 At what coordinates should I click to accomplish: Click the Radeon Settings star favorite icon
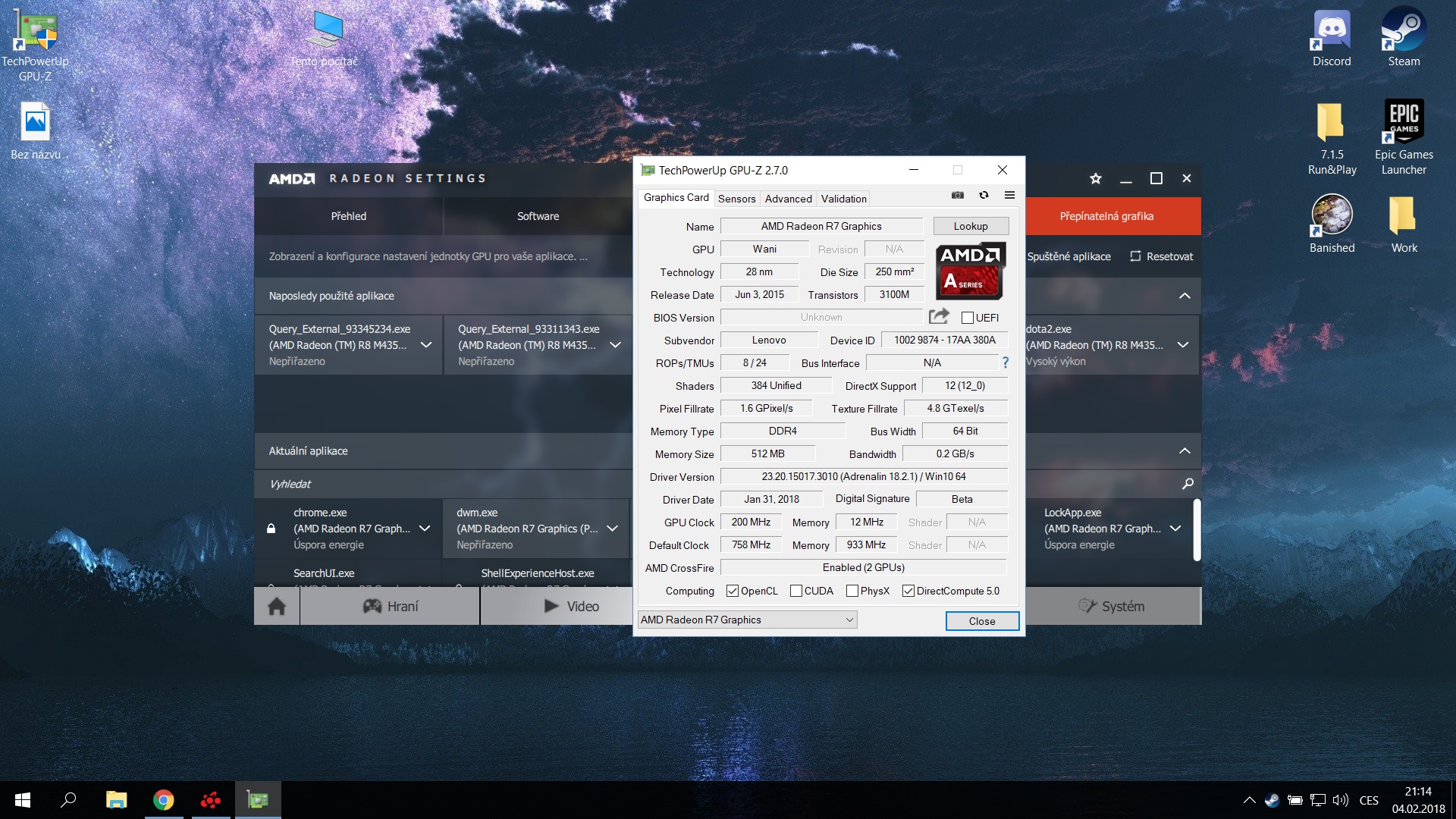point(1095,179)
